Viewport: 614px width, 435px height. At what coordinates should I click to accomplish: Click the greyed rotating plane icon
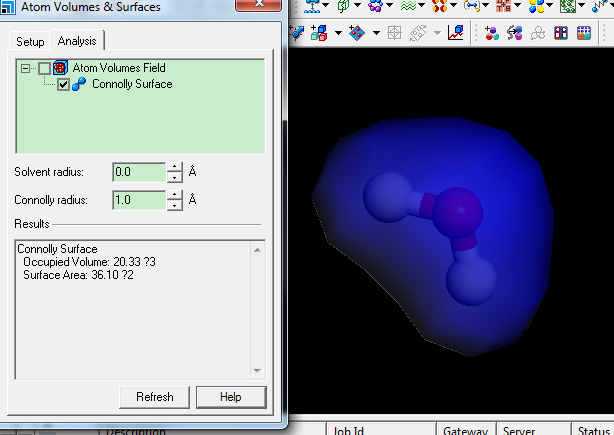pos(418,33)
